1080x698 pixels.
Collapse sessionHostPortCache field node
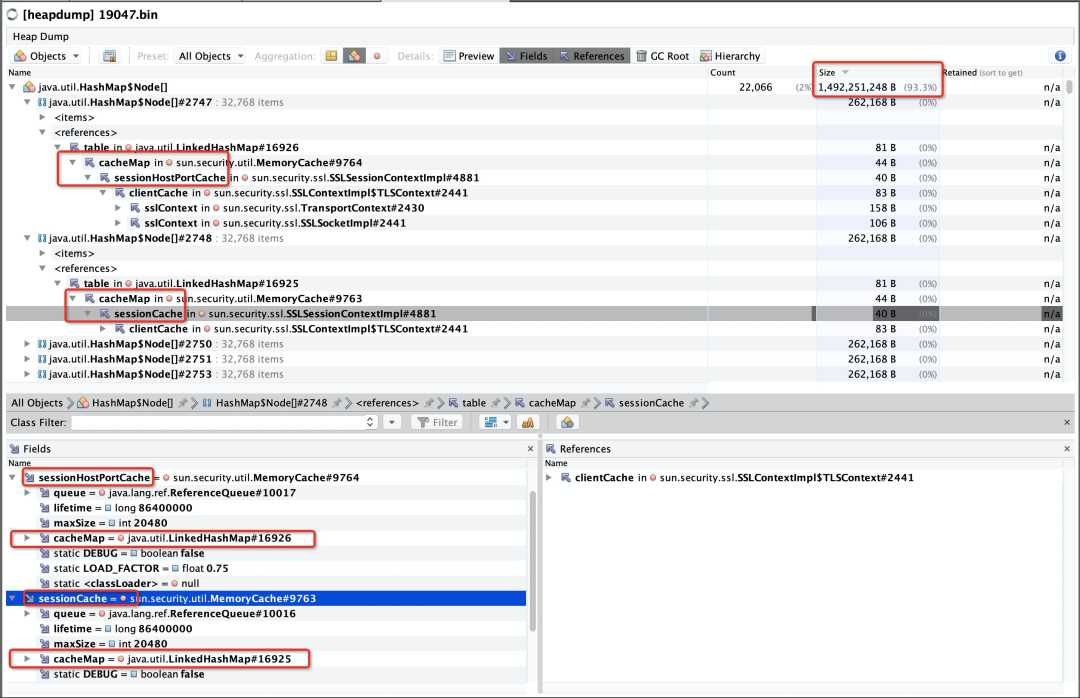coord(12,478)
